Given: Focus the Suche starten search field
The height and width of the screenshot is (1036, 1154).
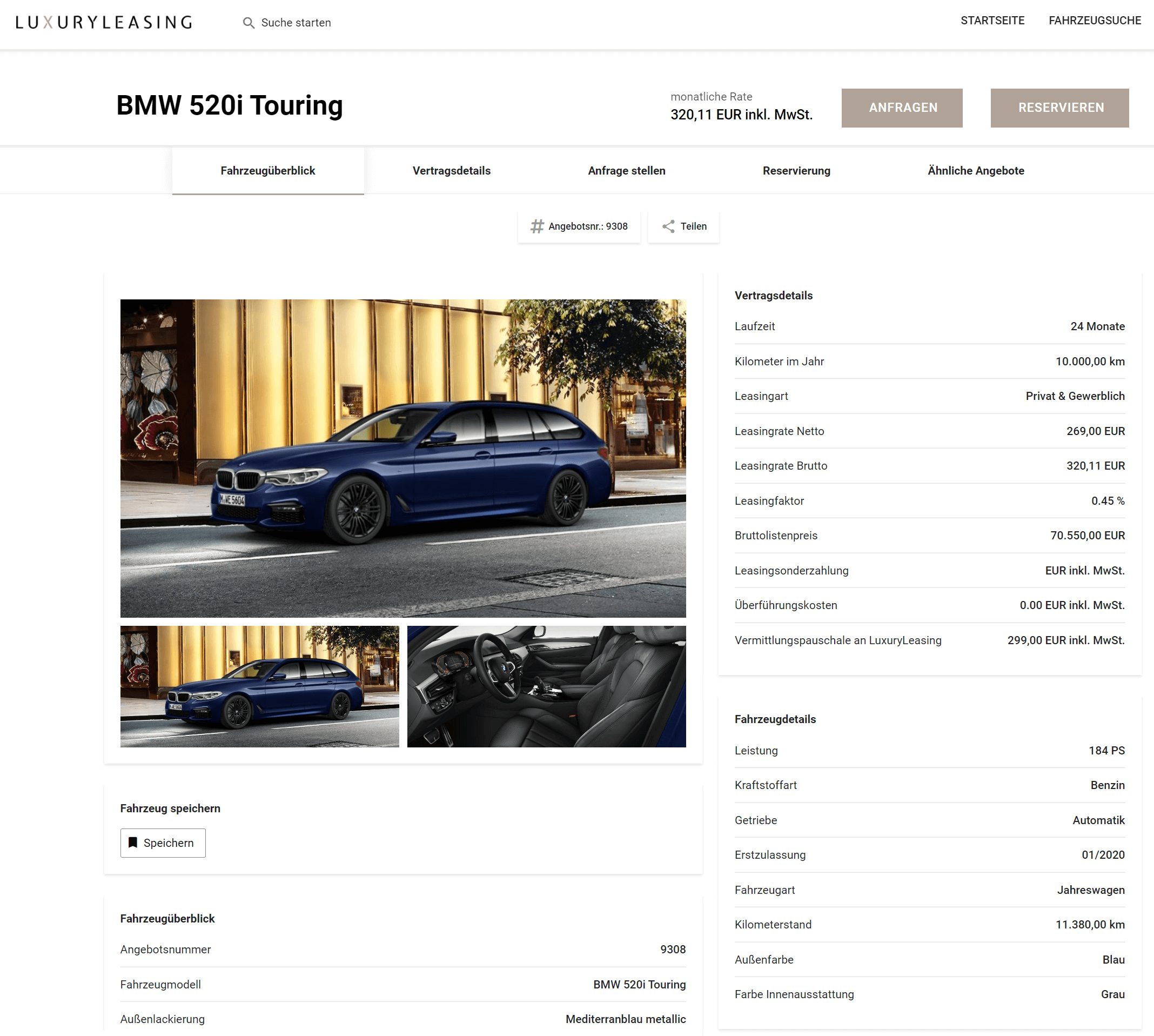Looking at the screenshot, I should tap(296, 23).
